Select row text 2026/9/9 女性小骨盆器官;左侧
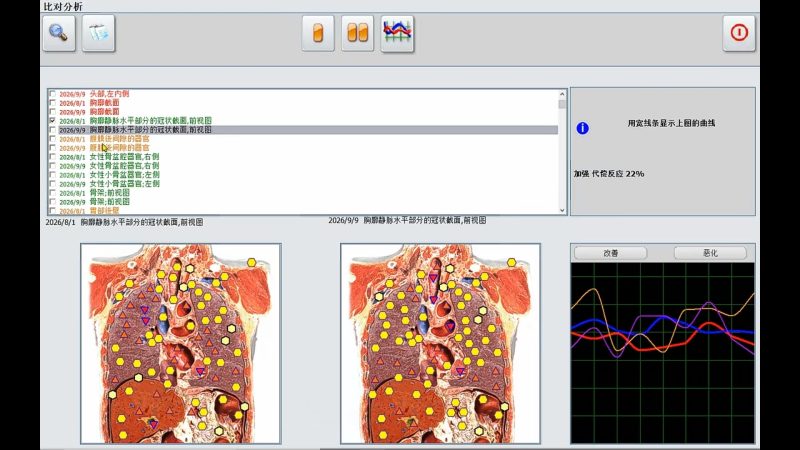The image size is (800, 450). (109, 184)
